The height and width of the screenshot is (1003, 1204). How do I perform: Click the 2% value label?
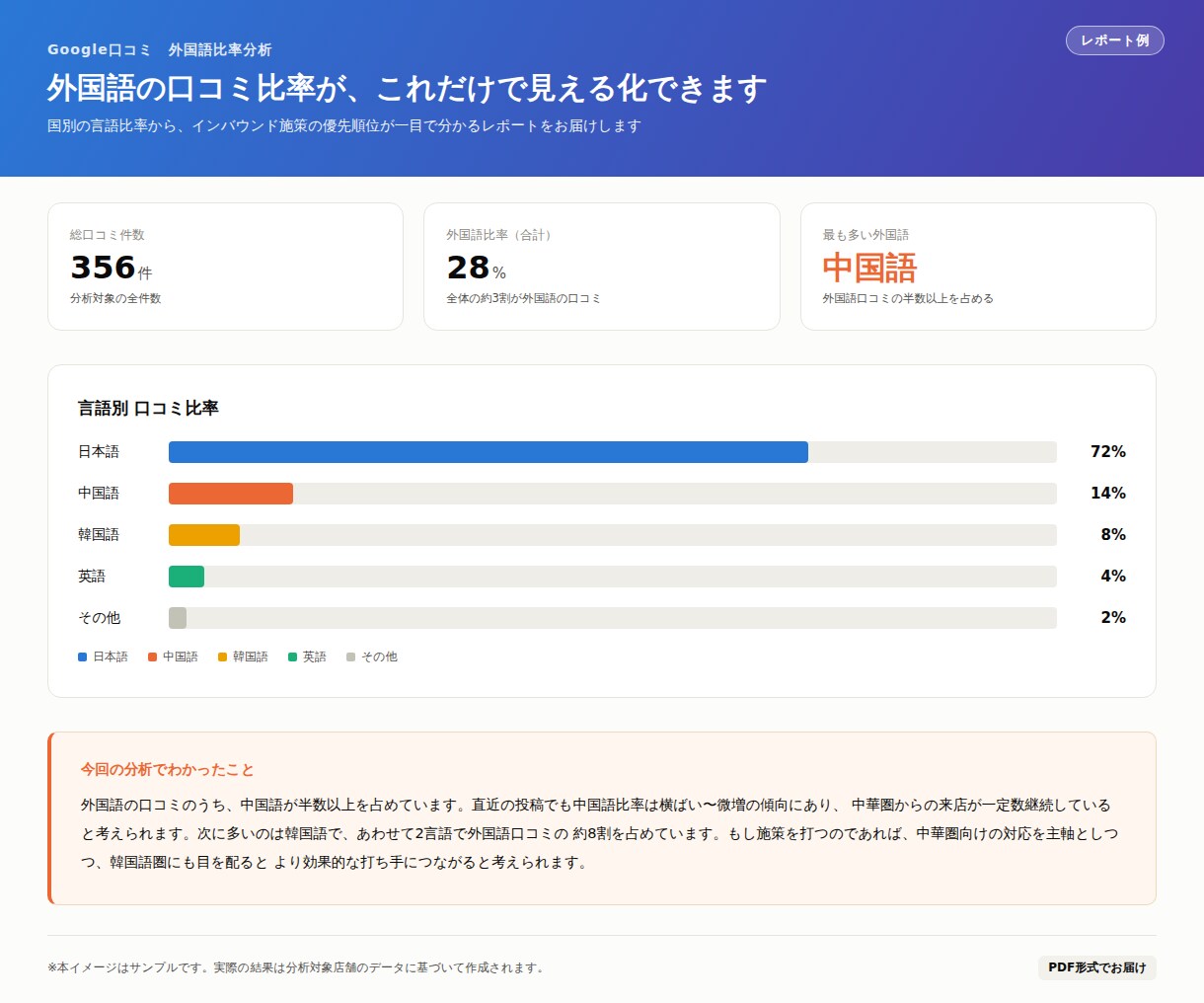(1113, 617)
